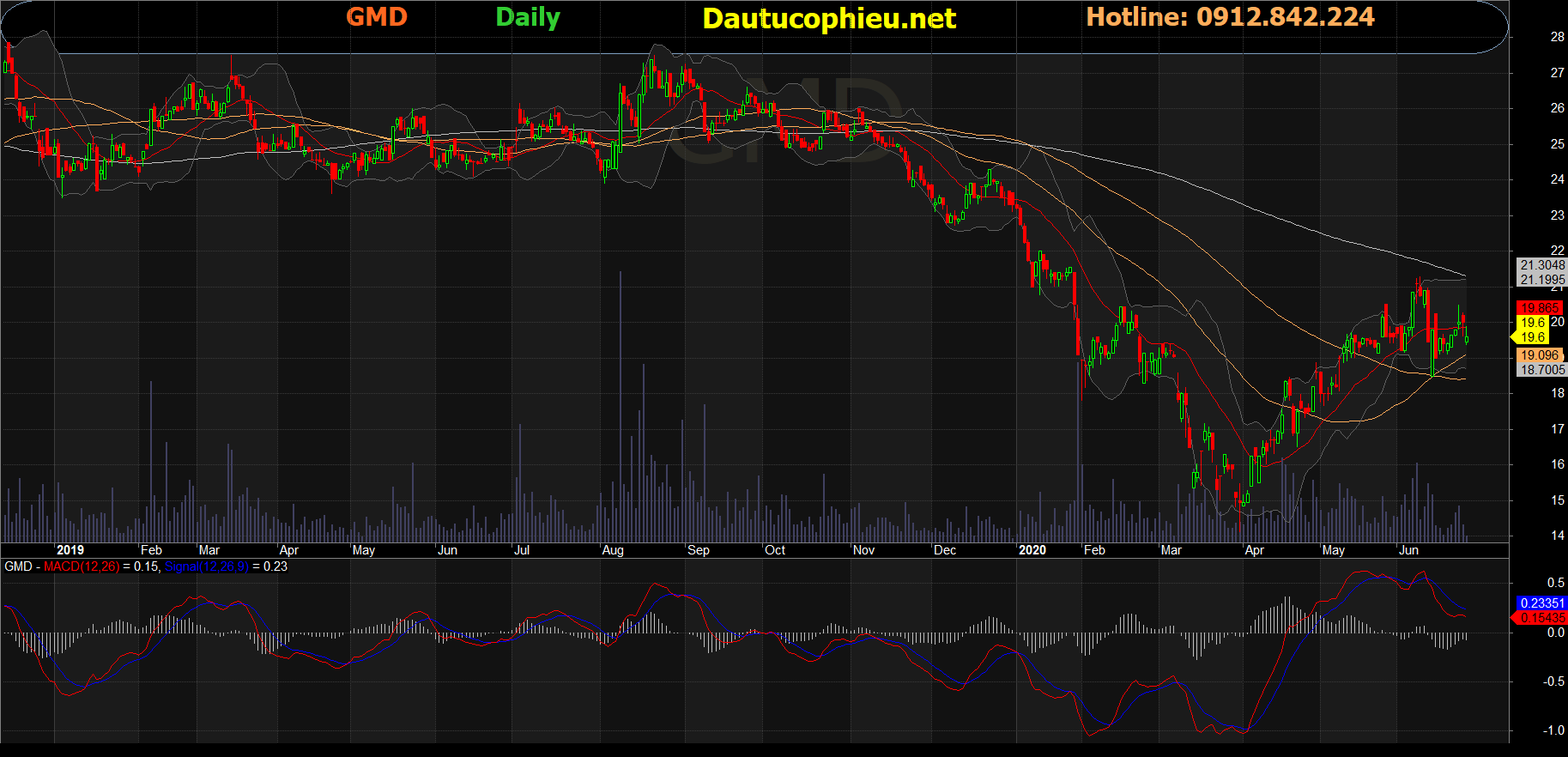Select the 17 price axis label
Viewport: 1568px width, 757px height.
point(1557,429)
